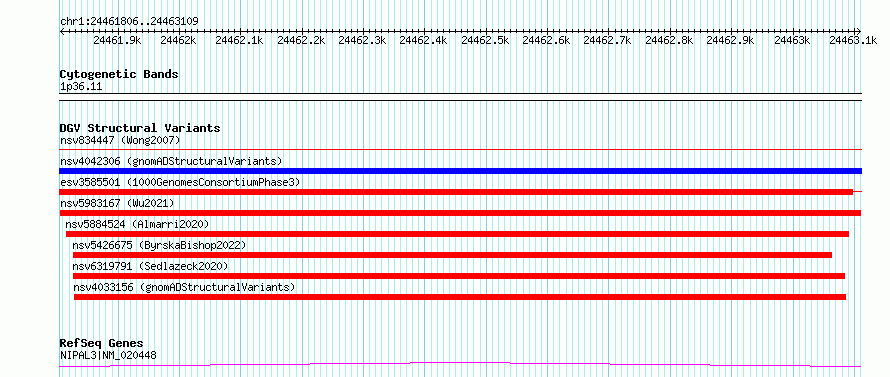
Task: Click the DGV Structural Variants track title
Action: 140,128
